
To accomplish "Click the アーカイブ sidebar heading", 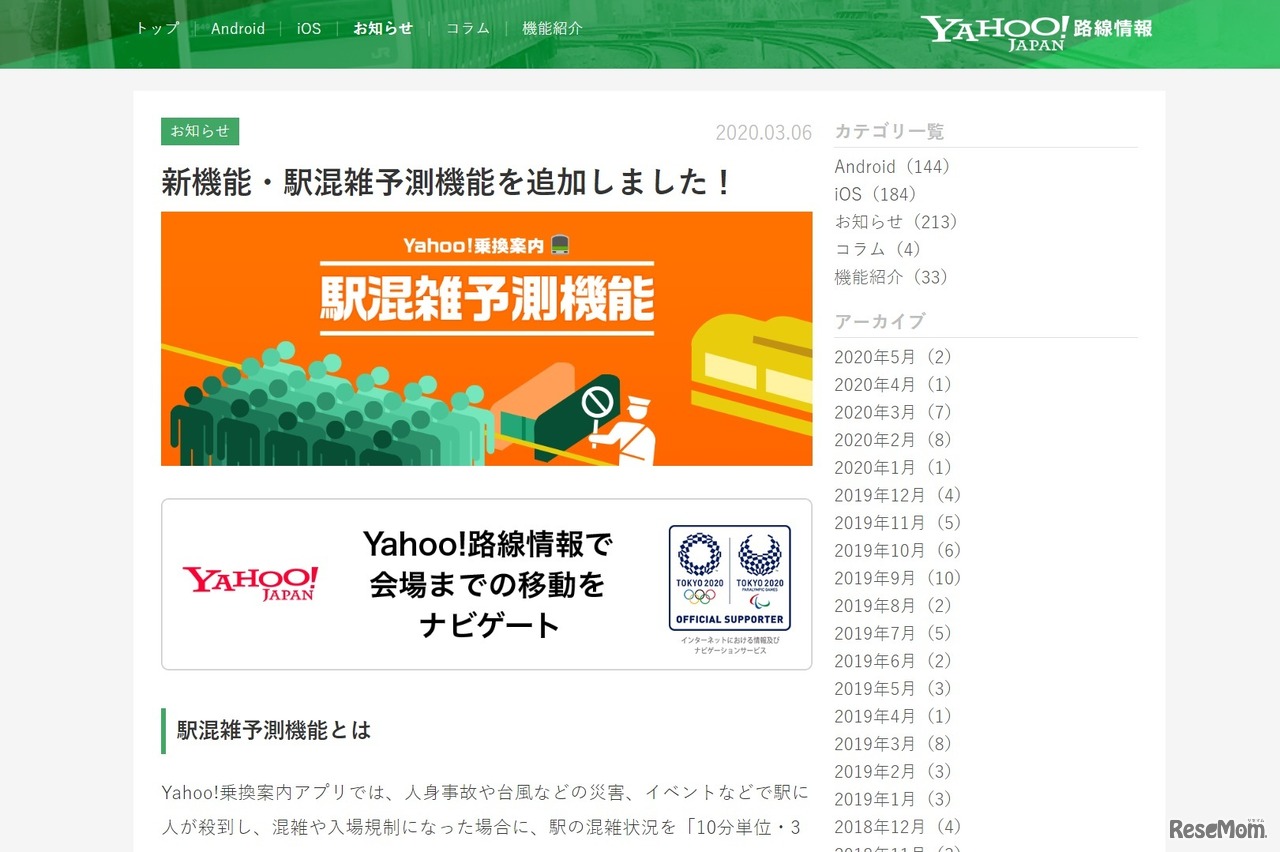I will [880, 321].
